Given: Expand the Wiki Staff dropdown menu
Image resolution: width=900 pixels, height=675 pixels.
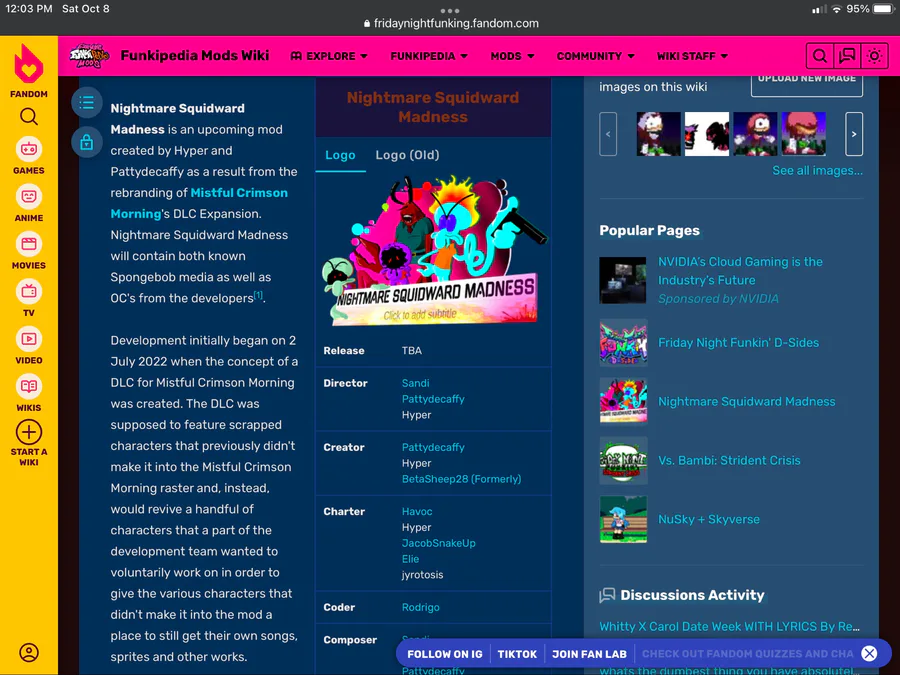Looking at the screenshot, I should (692, 56).
